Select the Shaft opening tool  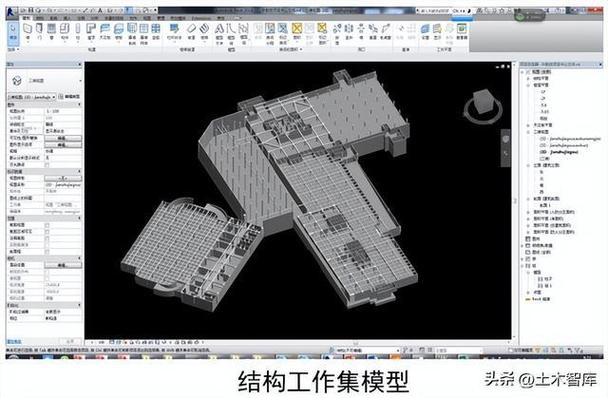349,31
